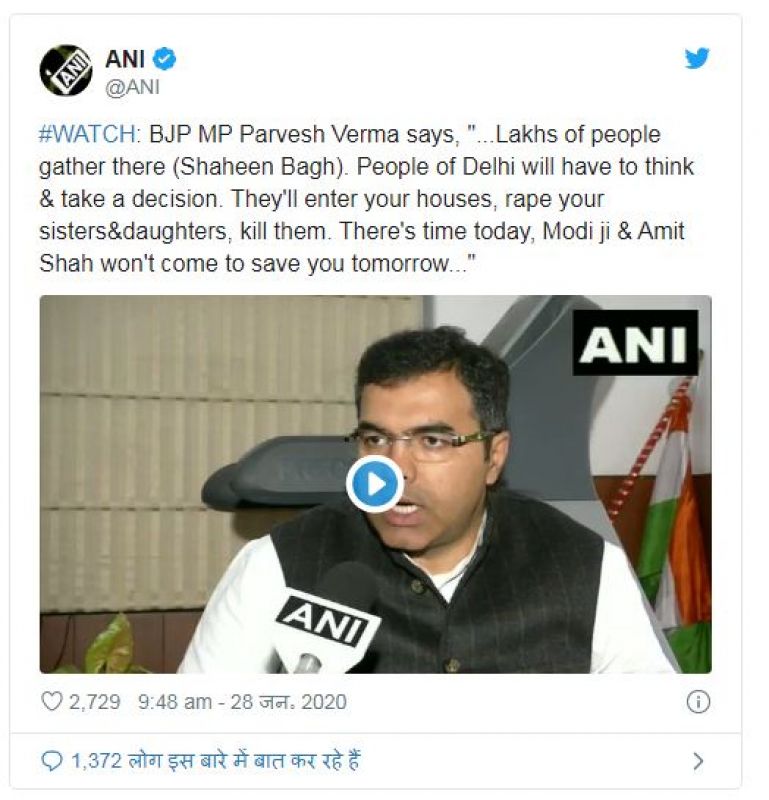Image resolution: width=769 pixels, height=800 pixels.
Task: Play the embedded ANI video
Action: (x=375, y=484)
